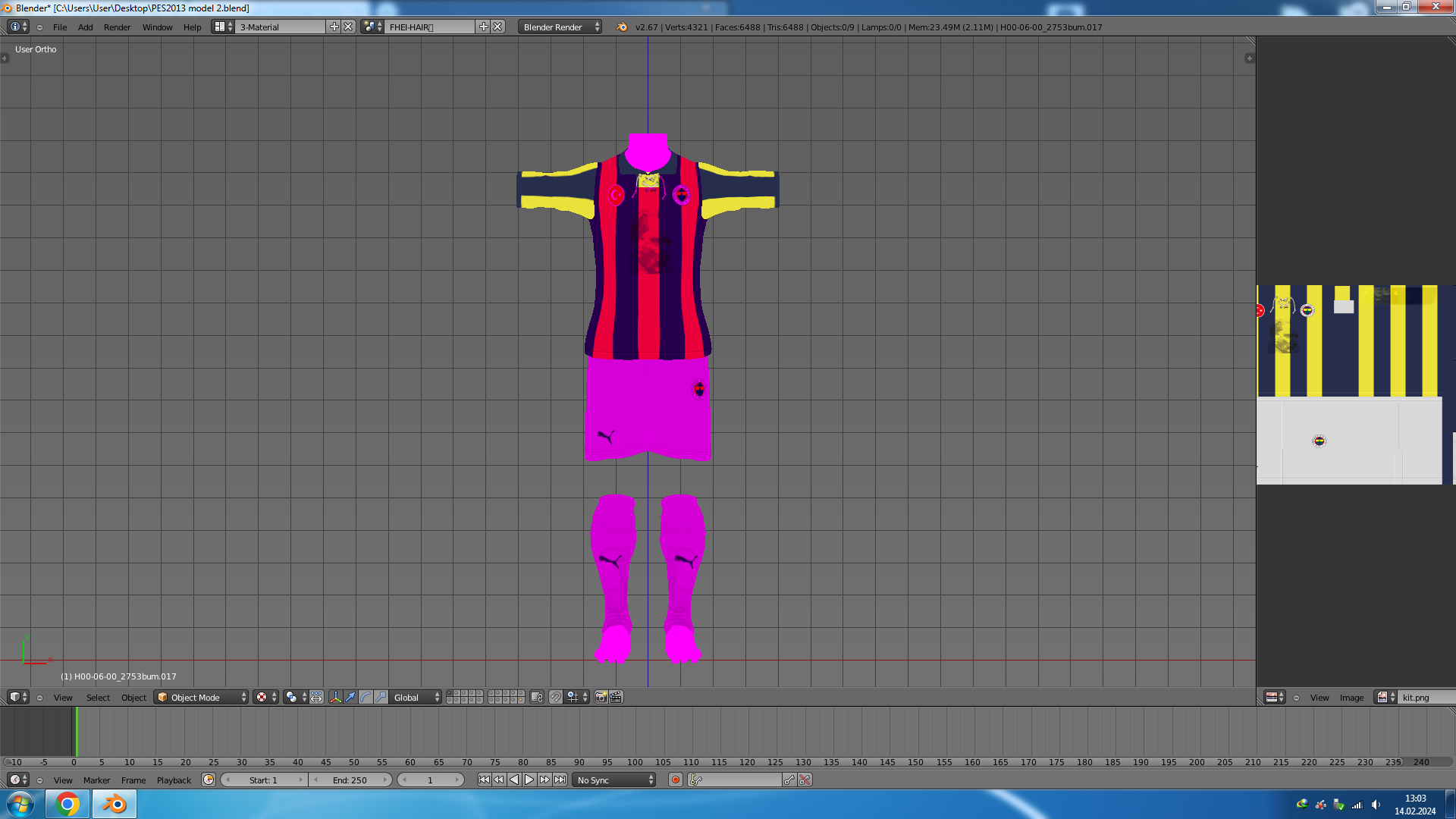
Task: Click the Image menu in UV editor
Action: (x=1351, y=697)
